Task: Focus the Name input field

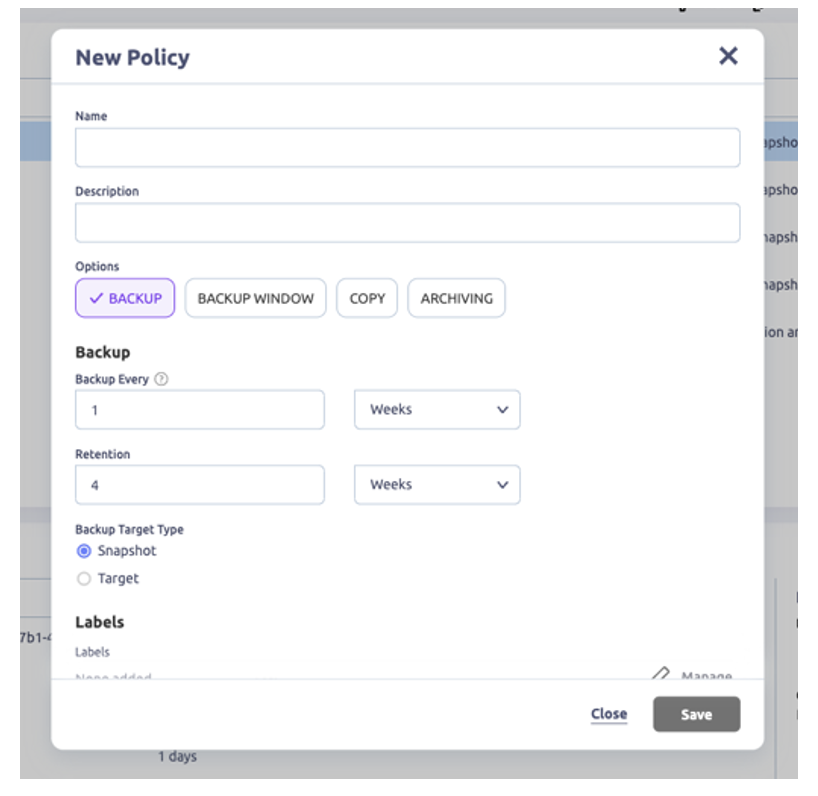Action: point(407,147)
